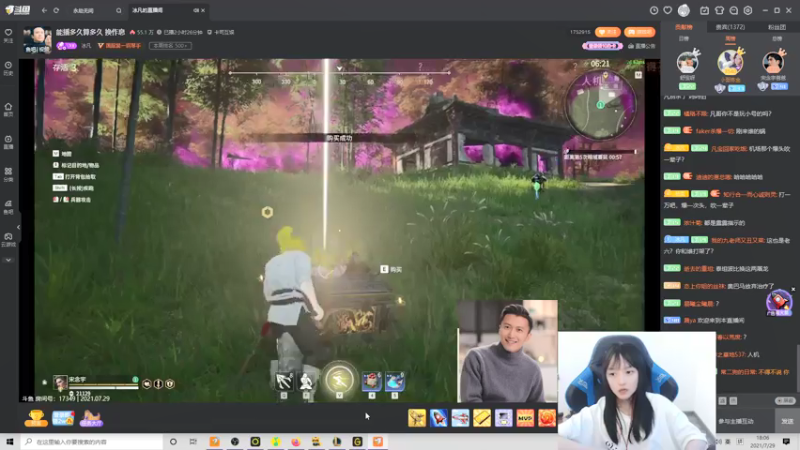Expand more sidebar items with the down chevron

pyautogui.click(x=8, y=260)
